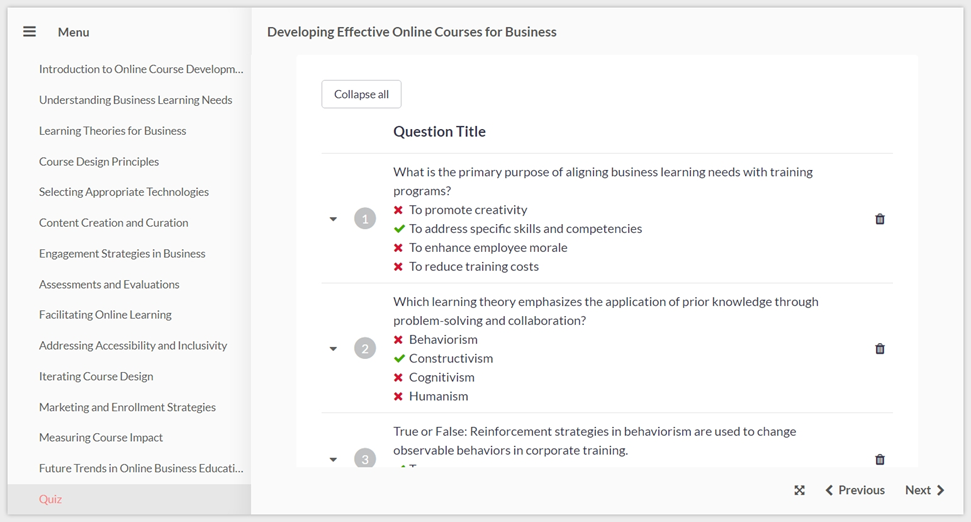Collapse question 2 using its caret

pos(333,349)
